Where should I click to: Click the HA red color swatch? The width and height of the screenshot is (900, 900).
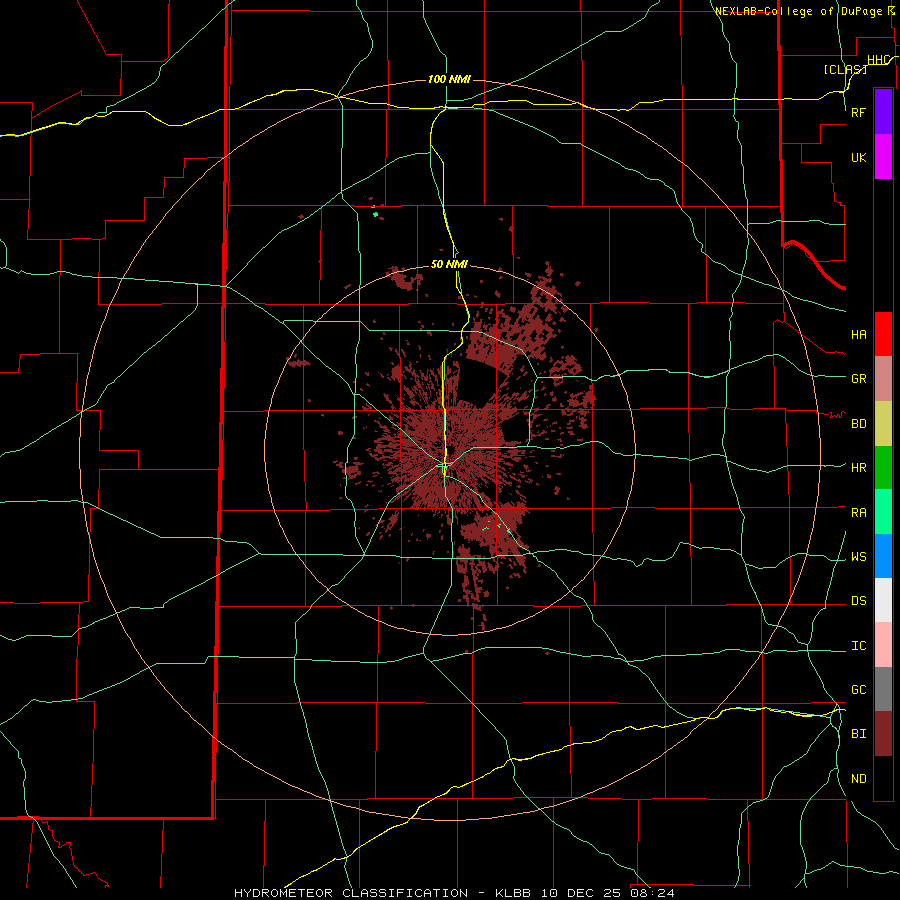pyautogui.click(x=883, y=334)
